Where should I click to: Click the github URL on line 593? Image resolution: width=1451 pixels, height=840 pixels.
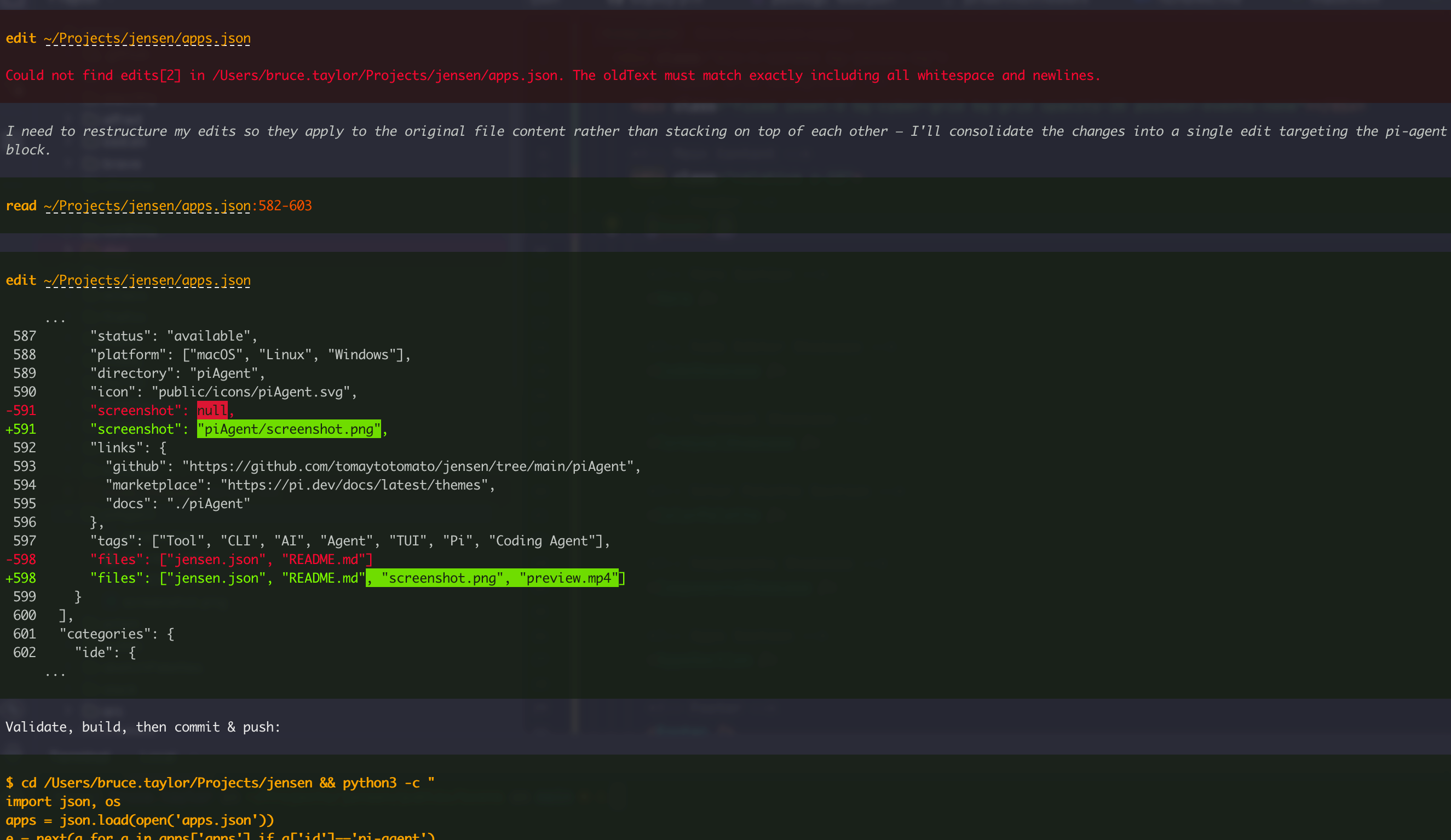click(x=408, y=467)
